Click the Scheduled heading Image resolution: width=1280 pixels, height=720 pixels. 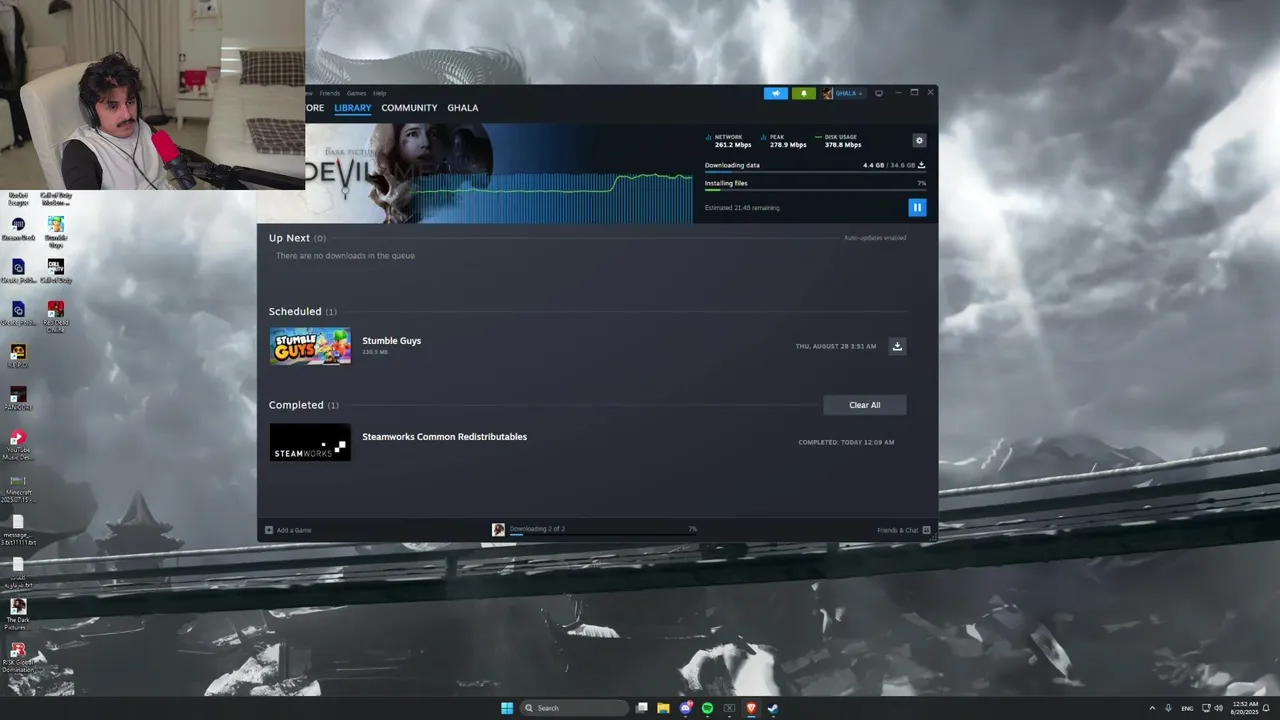295,312
